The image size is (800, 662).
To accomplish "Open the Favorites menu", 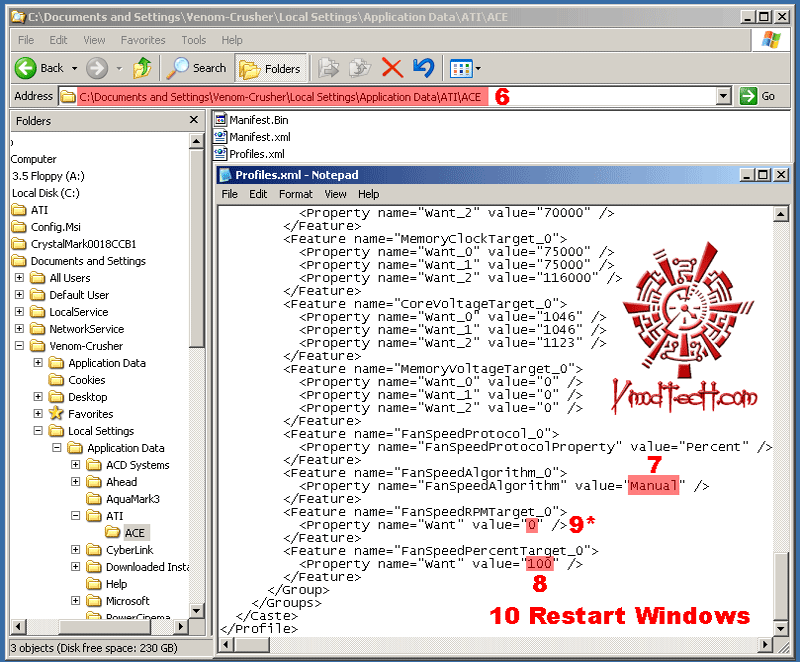I will (143, 40).
